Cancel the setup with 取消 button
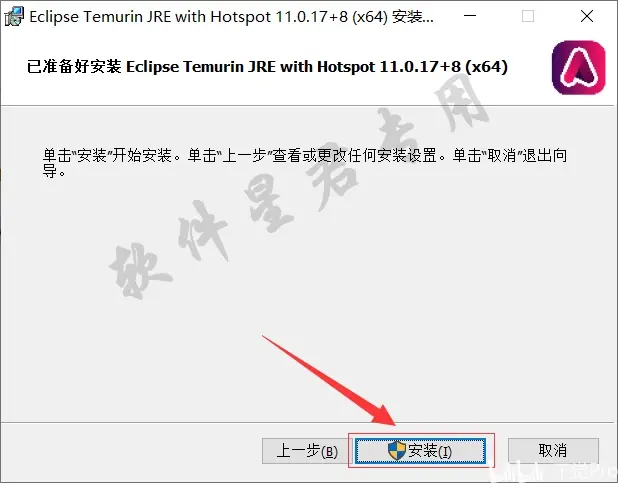Screen dimensions: 618x483 tap(553, 451)
